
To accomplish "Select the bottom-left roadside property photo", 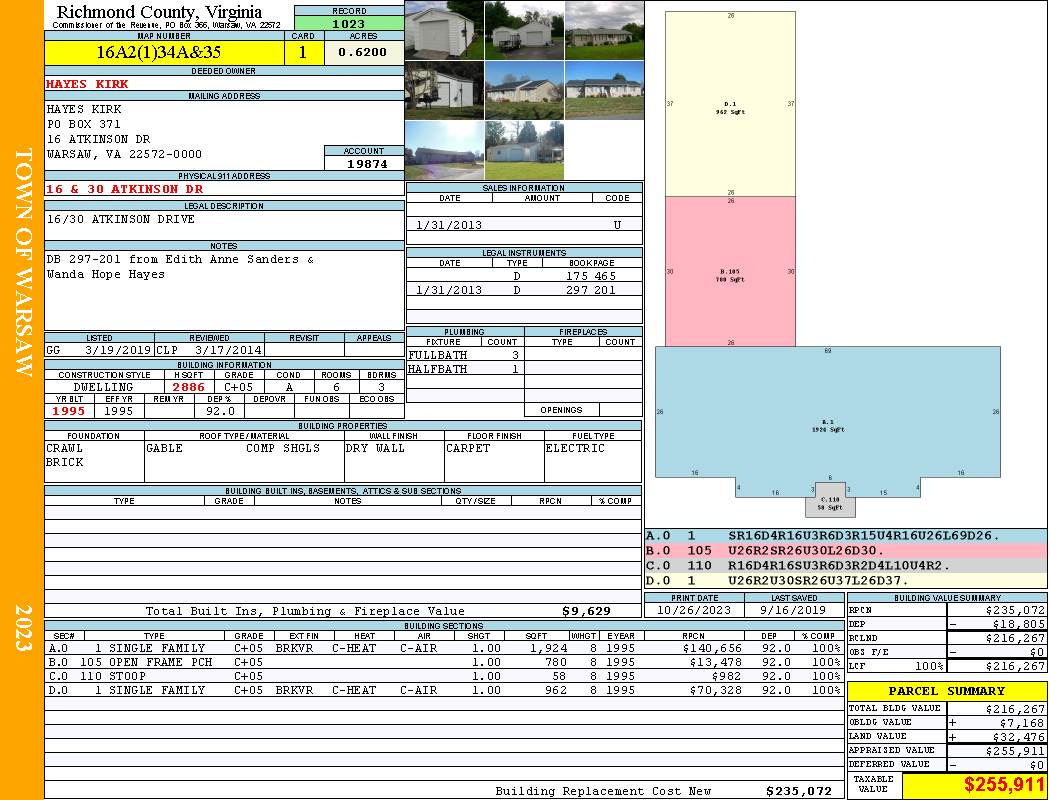I will tap(444, 150).
